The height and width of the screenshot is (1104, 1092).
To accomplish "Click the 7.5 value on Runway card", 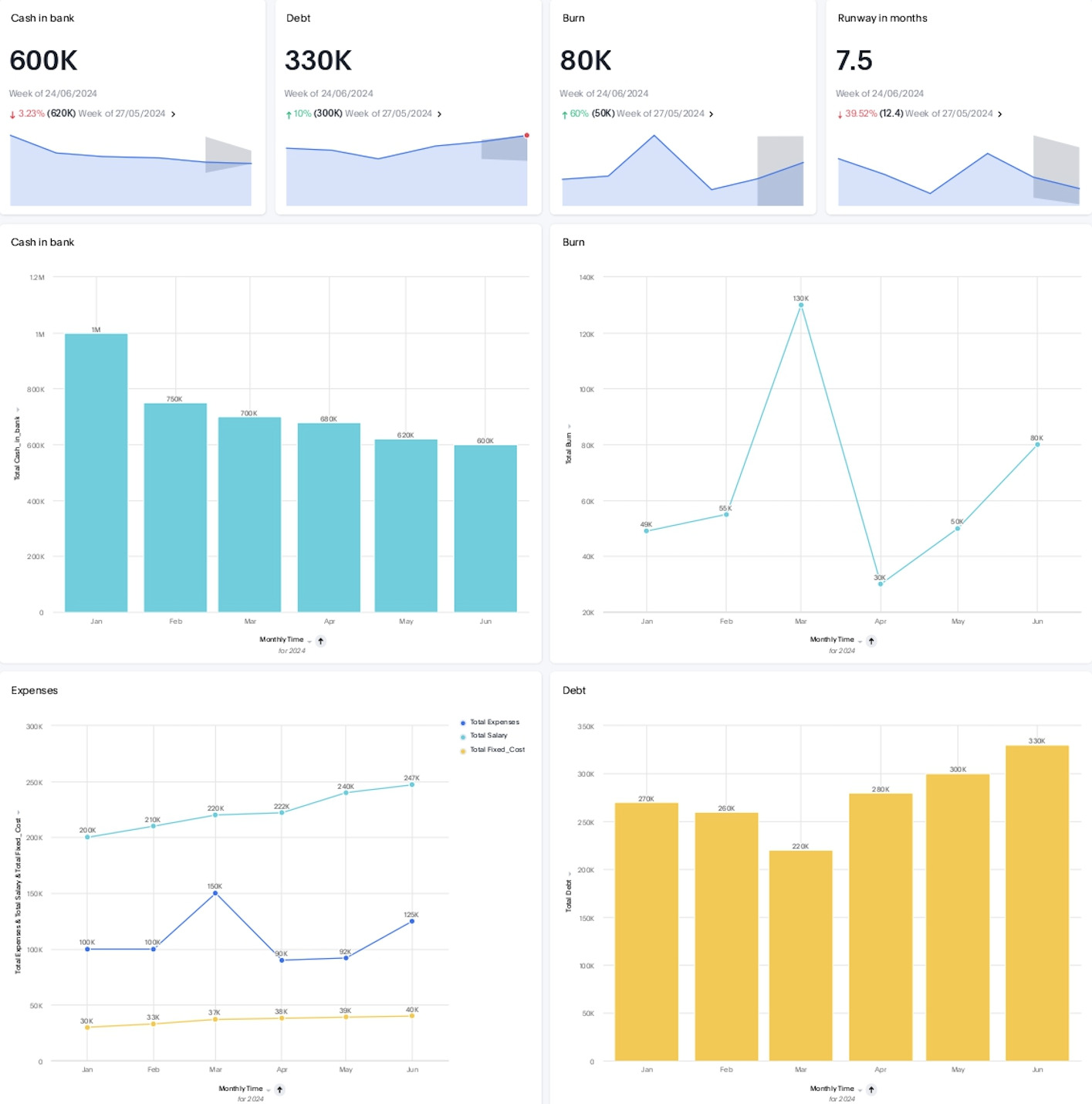I will [x=854, y=60].
